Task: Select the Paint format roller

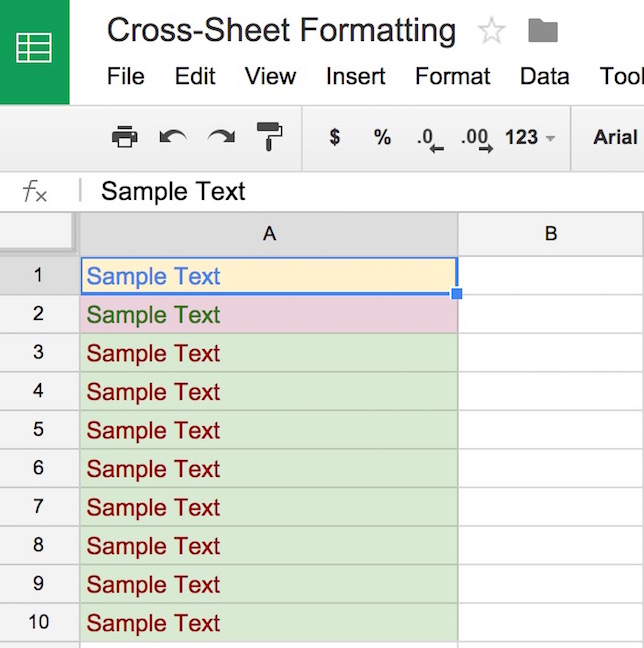Action: point(270,136)
